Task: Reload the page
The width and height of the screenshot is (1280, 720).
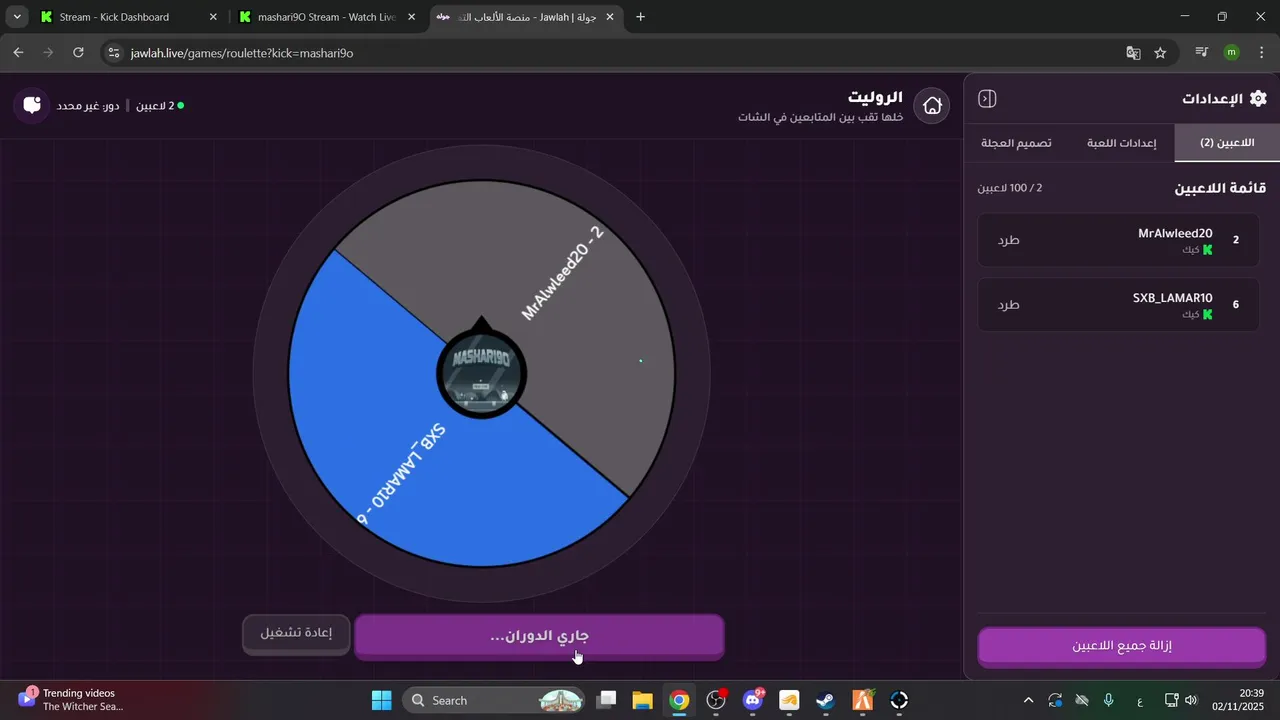Action: (78, 53)
